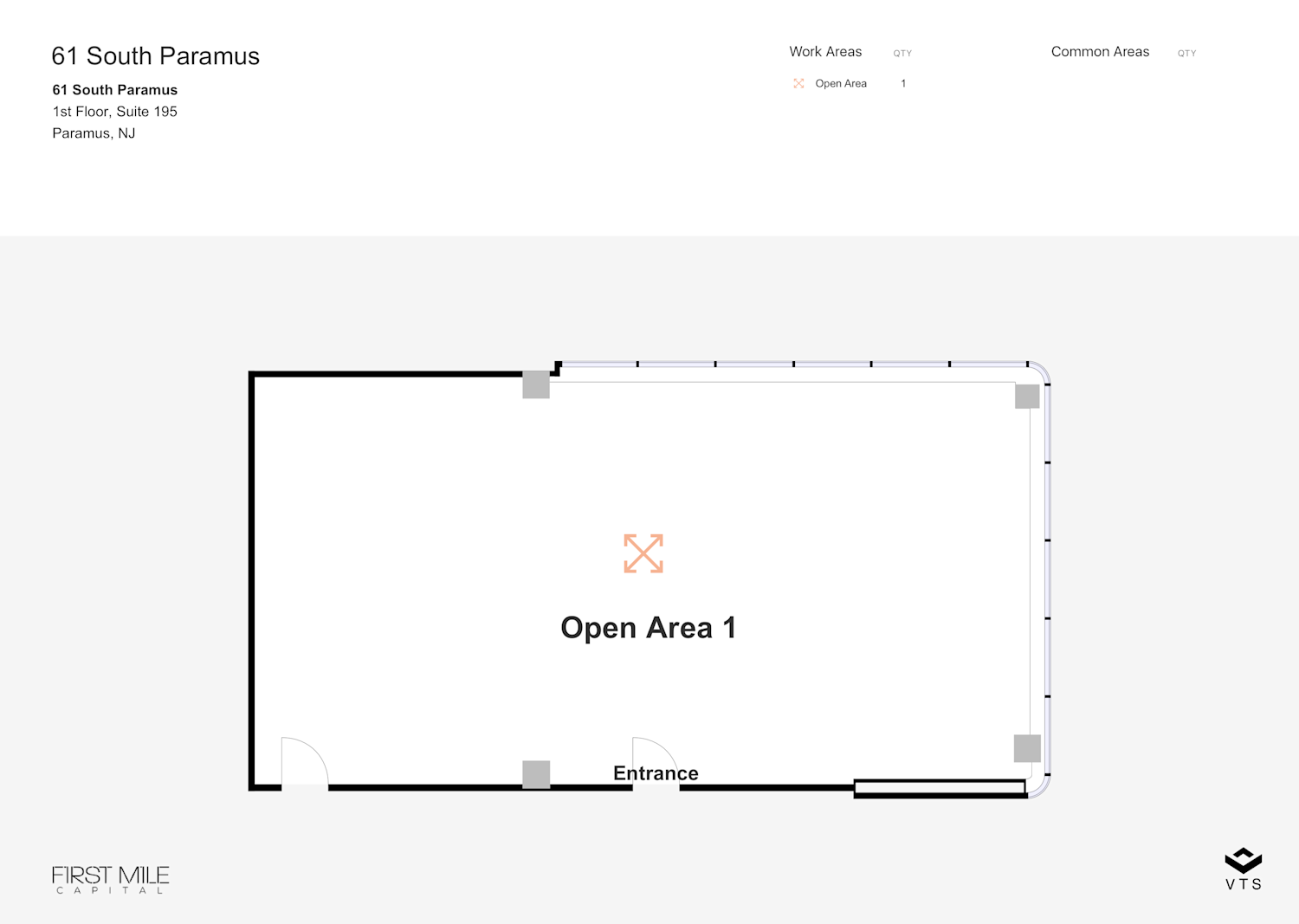The height and width of the screenshot is (924, 1299).
Task: Click the bottom-center gray column square
Action: (x=536, y=774)
